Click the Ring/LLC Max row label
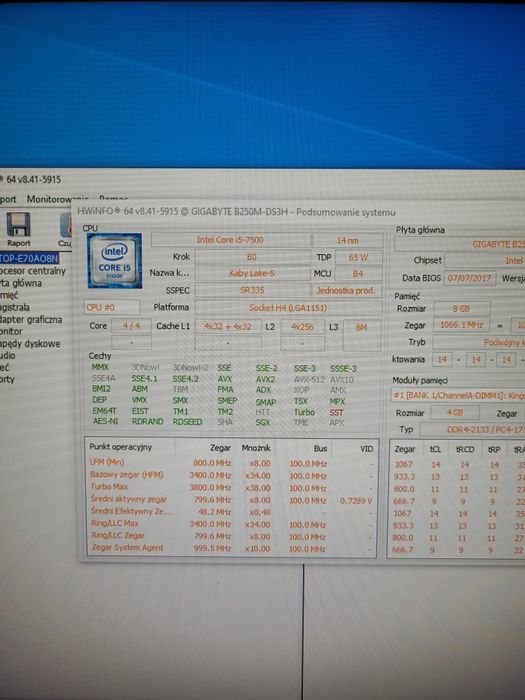Screen dimensions: 525x700 click(x=115, y=523)
